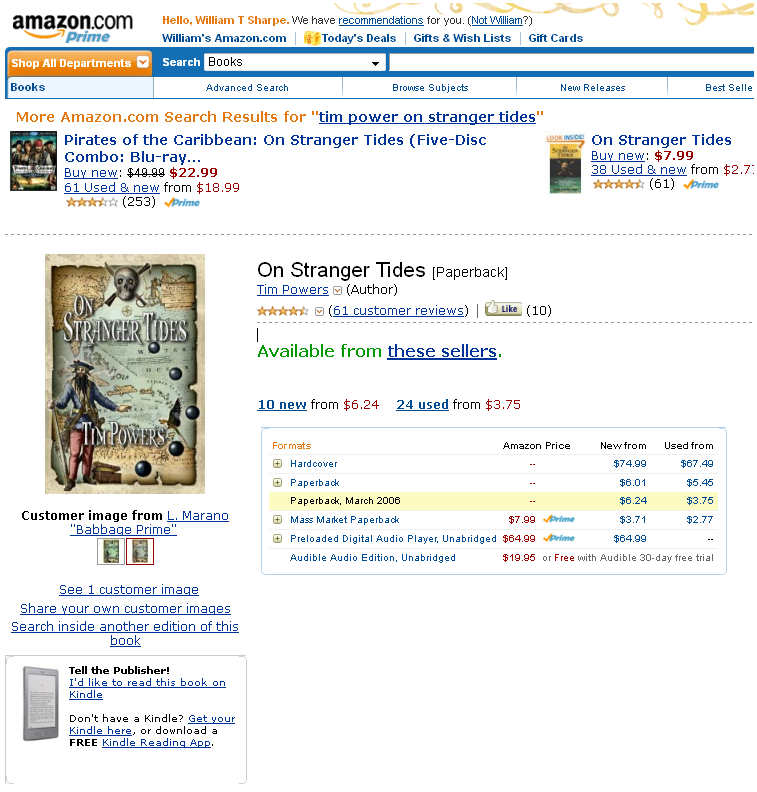Open the star rating breakdown dropdown

click(319, 311)
